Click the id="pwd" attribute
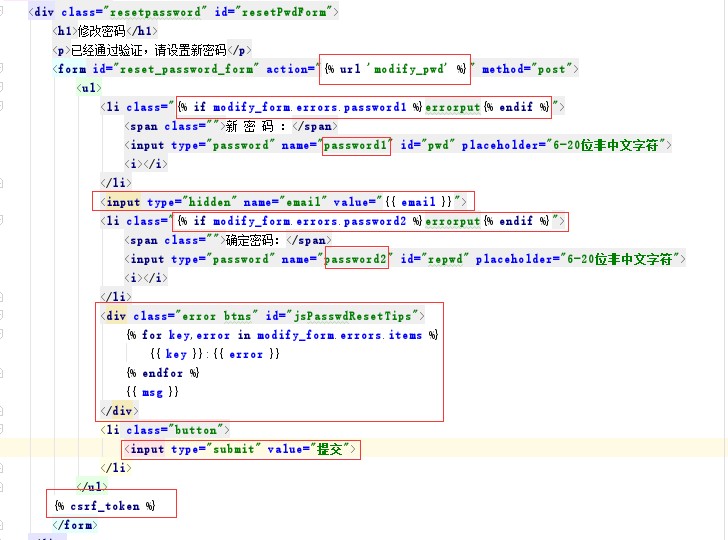 428,145
